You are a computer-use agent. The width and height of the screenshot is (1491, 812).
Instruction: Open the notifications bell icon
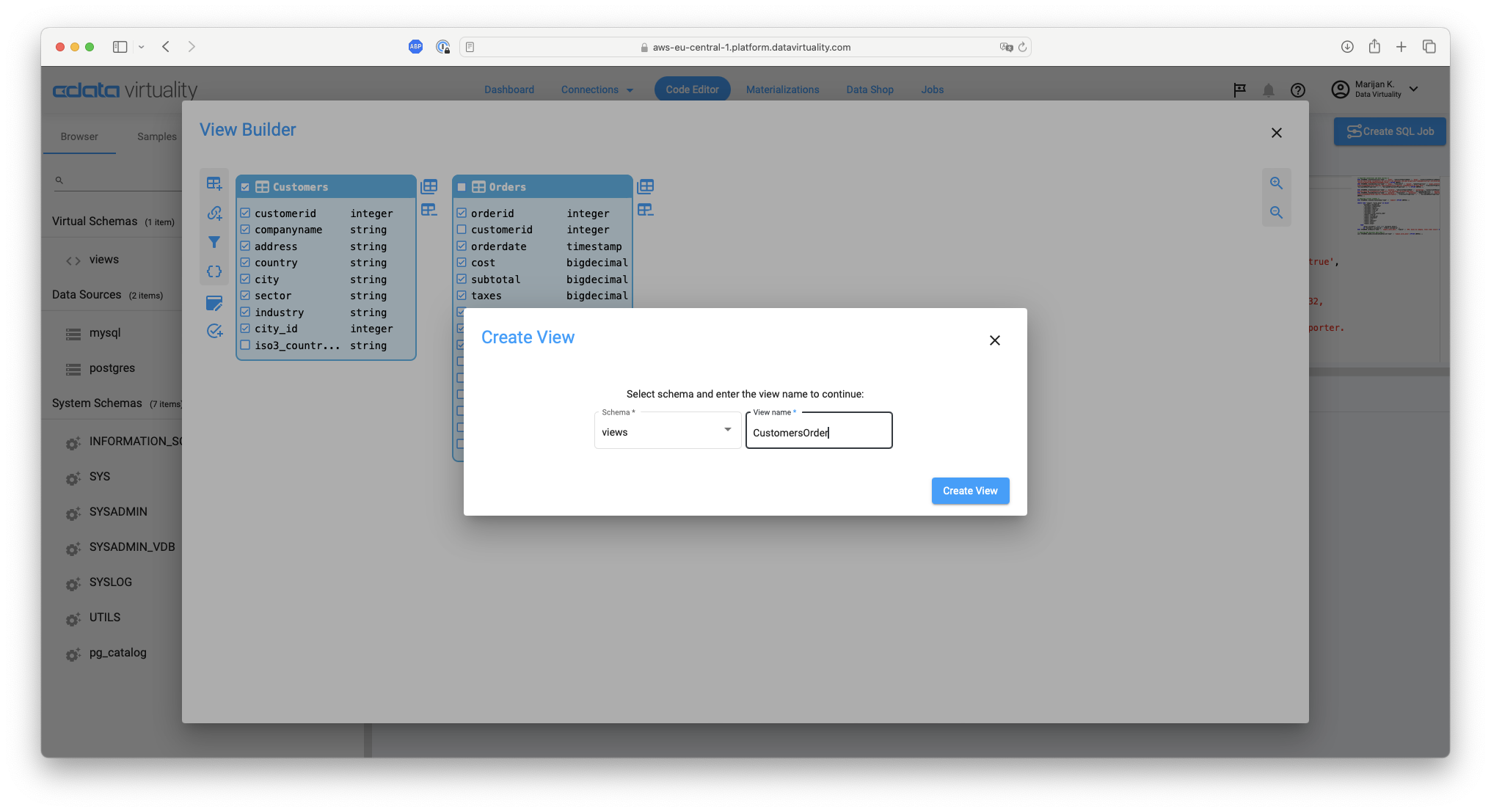tap(1269, 89)
